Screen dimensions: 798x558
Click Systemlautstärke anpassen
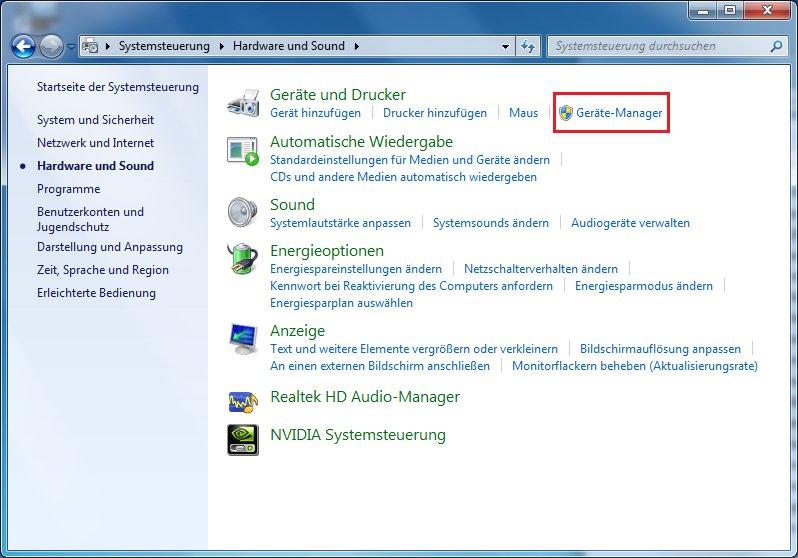pyautogui.click(x=340, y=223)
